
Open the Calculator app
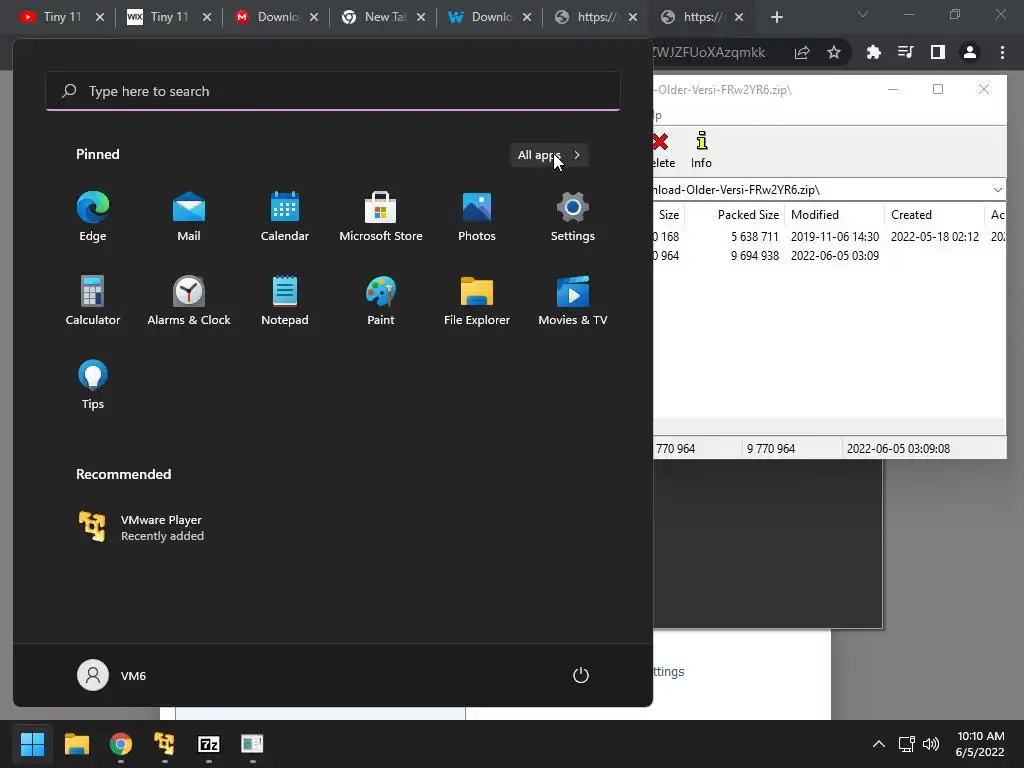(x=93, y=300)
